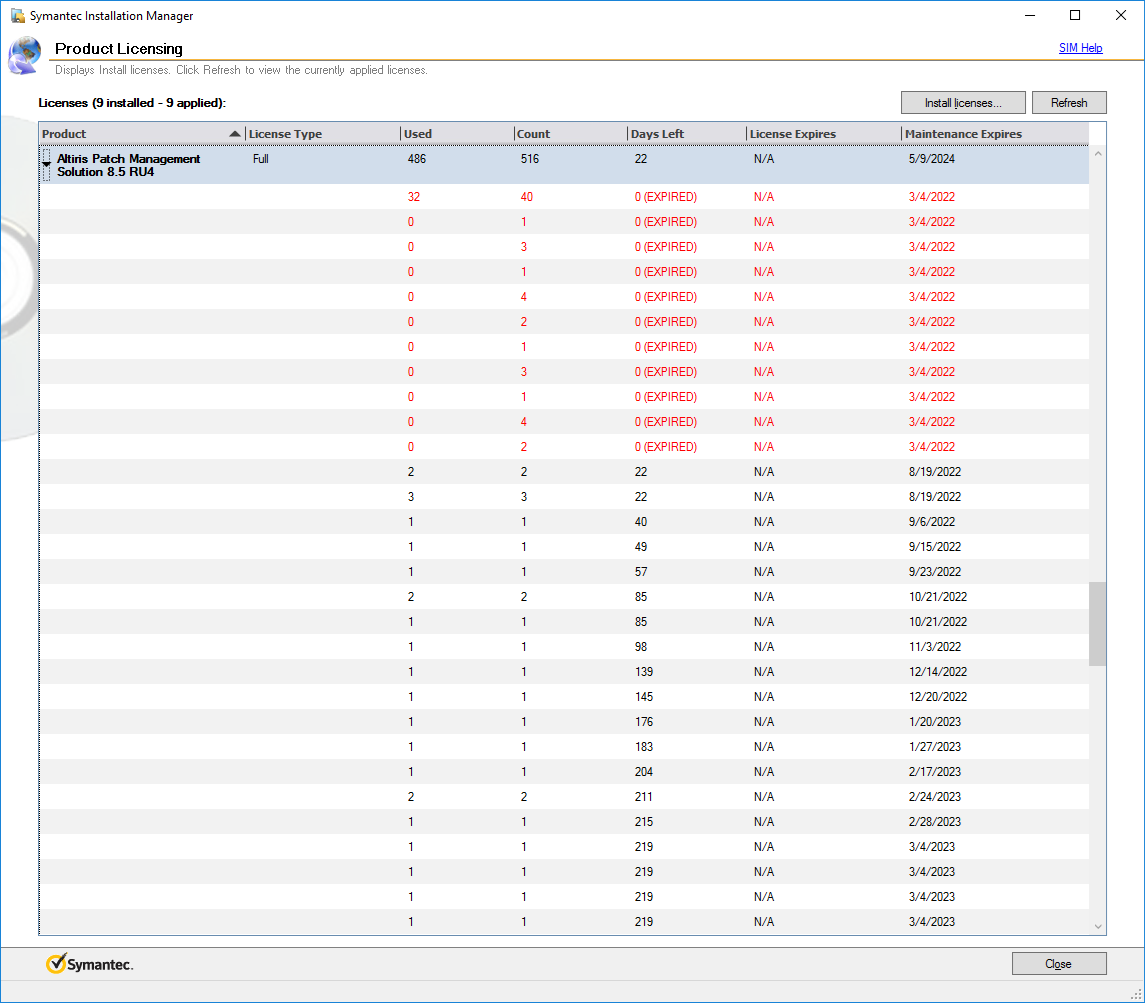Sort by the Used column header
The height and width of the screenshot is (1003, 1145).
(457, 134)
